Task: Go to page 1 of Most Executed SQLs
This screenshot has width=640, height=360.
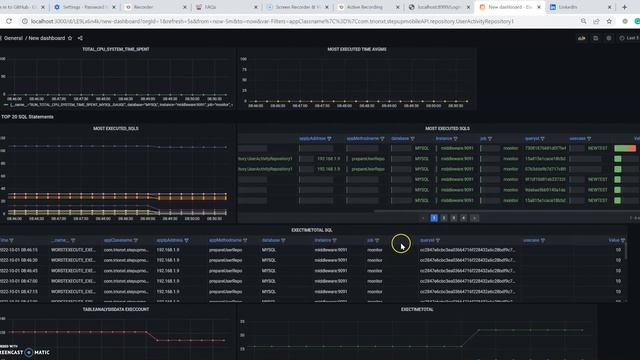Action: point(434,218)
